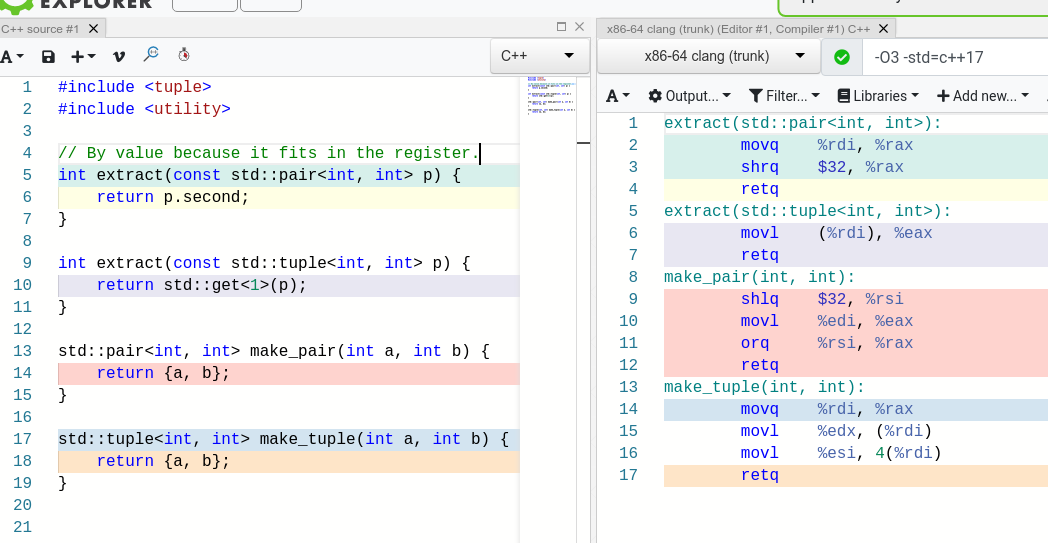Image resolution: width=1048 pixels, height=543 pixels.
Task: Close the C++ source #1 tab
Action: coord(94,29)
